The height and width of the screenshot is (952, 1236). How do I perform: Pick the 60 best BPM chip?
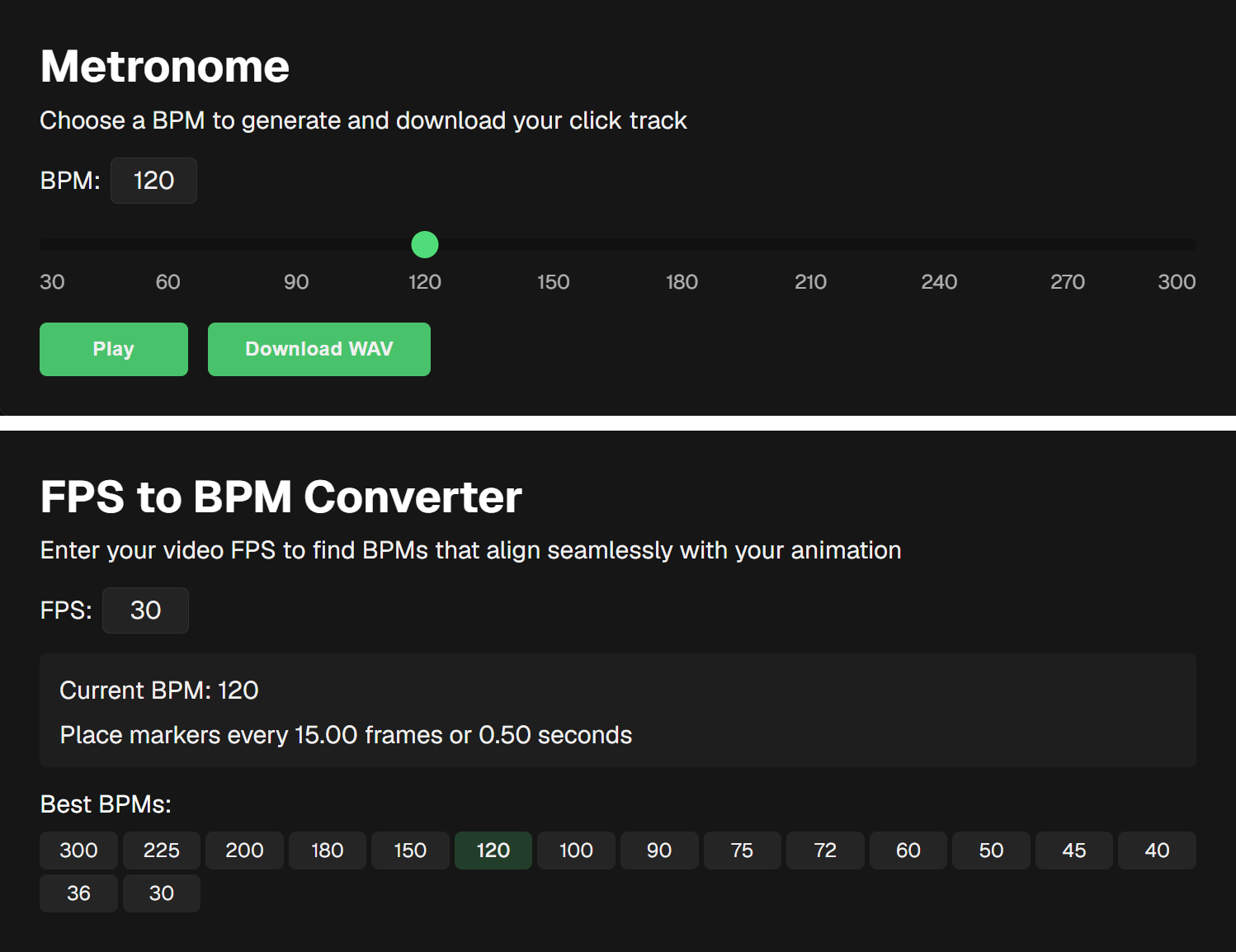[908, 851]
